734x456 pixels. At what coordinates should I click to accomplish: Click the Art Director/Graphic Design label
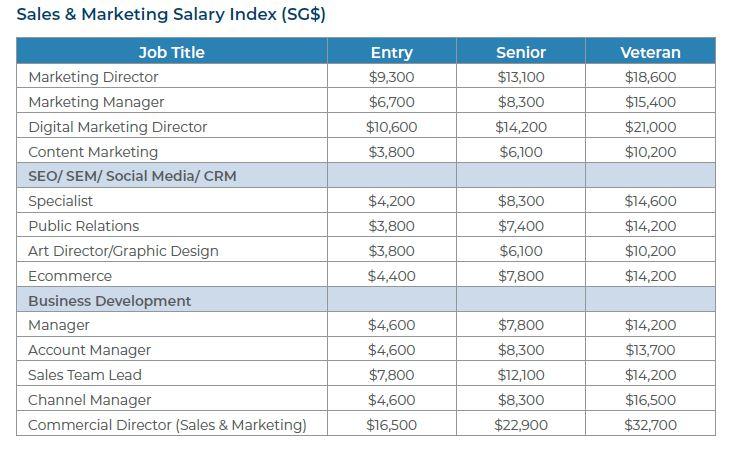[x=123, y=251]
